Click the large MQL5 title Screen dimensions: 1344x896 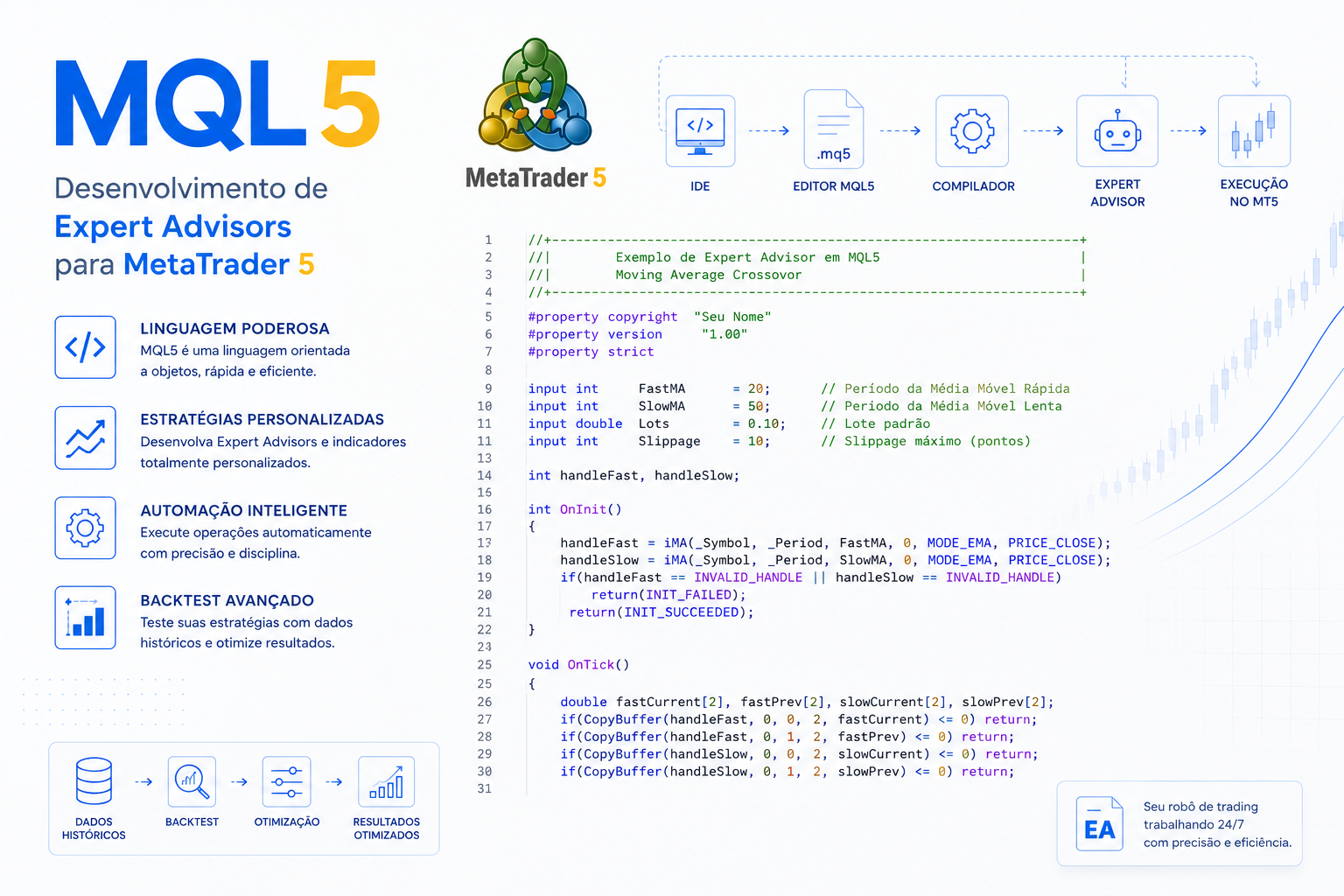pyautogui.click(x=218, y=103)
